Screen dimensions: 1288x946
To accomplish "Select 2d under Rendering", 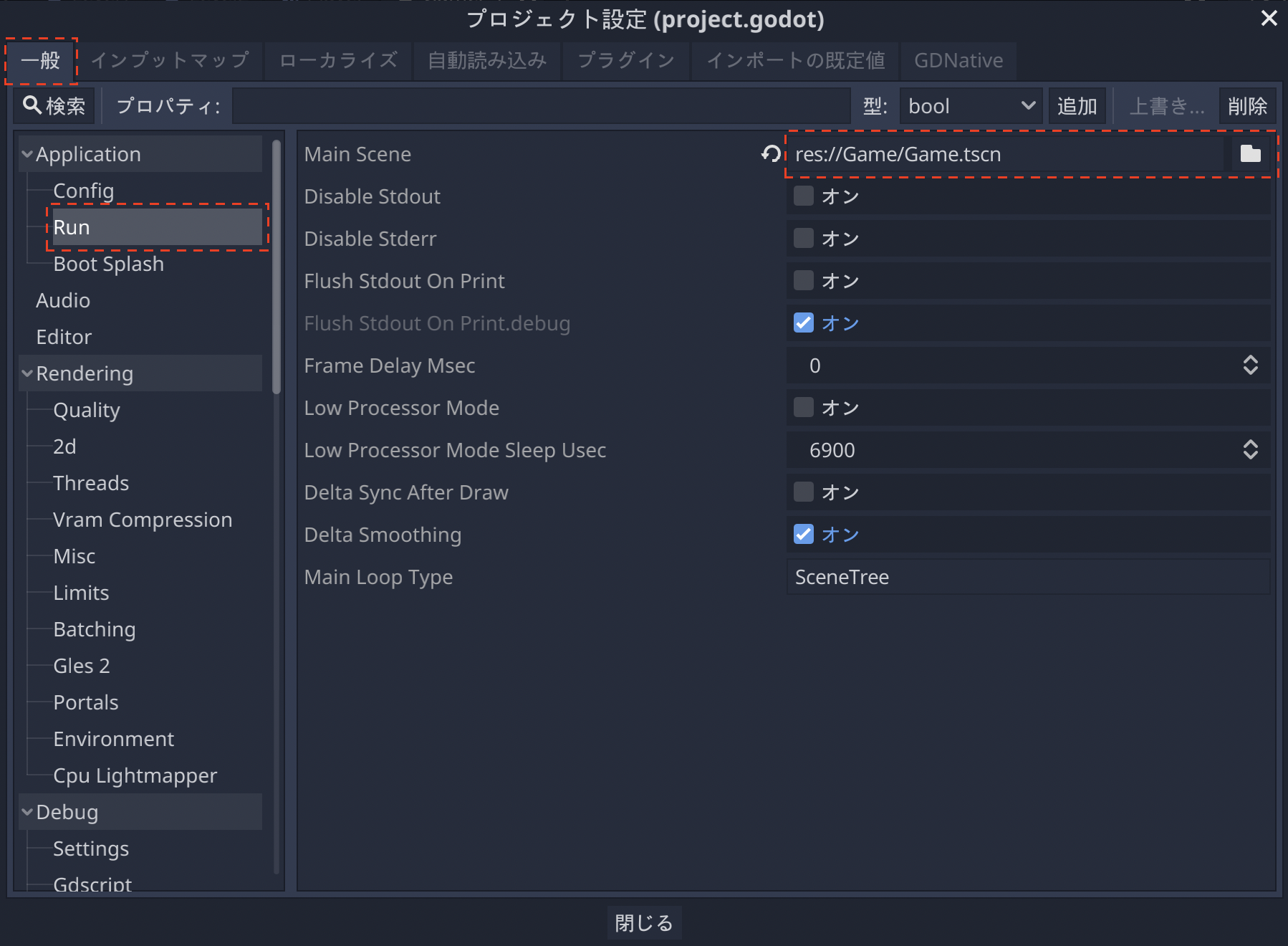I will coord(64,446).
